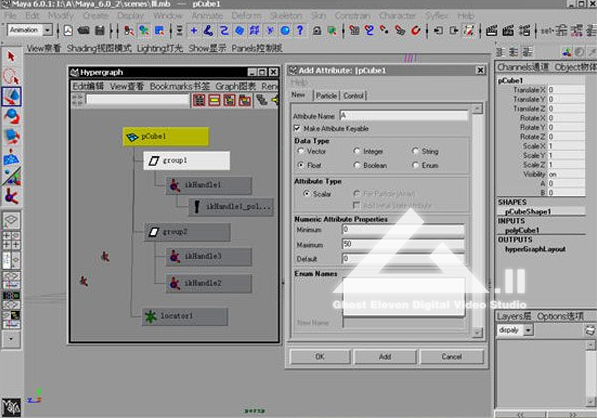Toggle Make Attribute Keyable checkbox
This screenshot has width=597, height=418.
point(297,128)
